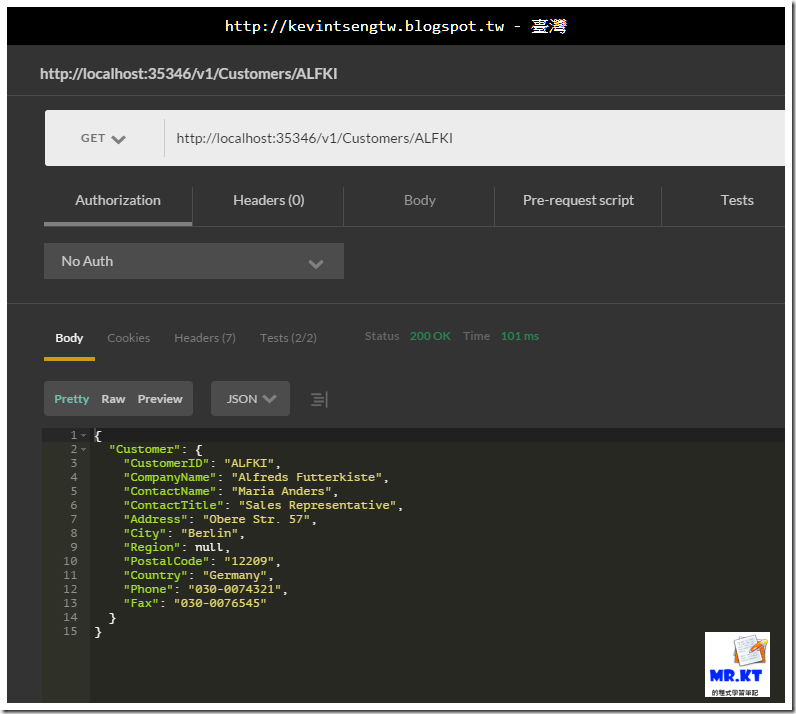Switch response view to Raw
The width and height of the screenshot is (796, 714).
[113, 399]
